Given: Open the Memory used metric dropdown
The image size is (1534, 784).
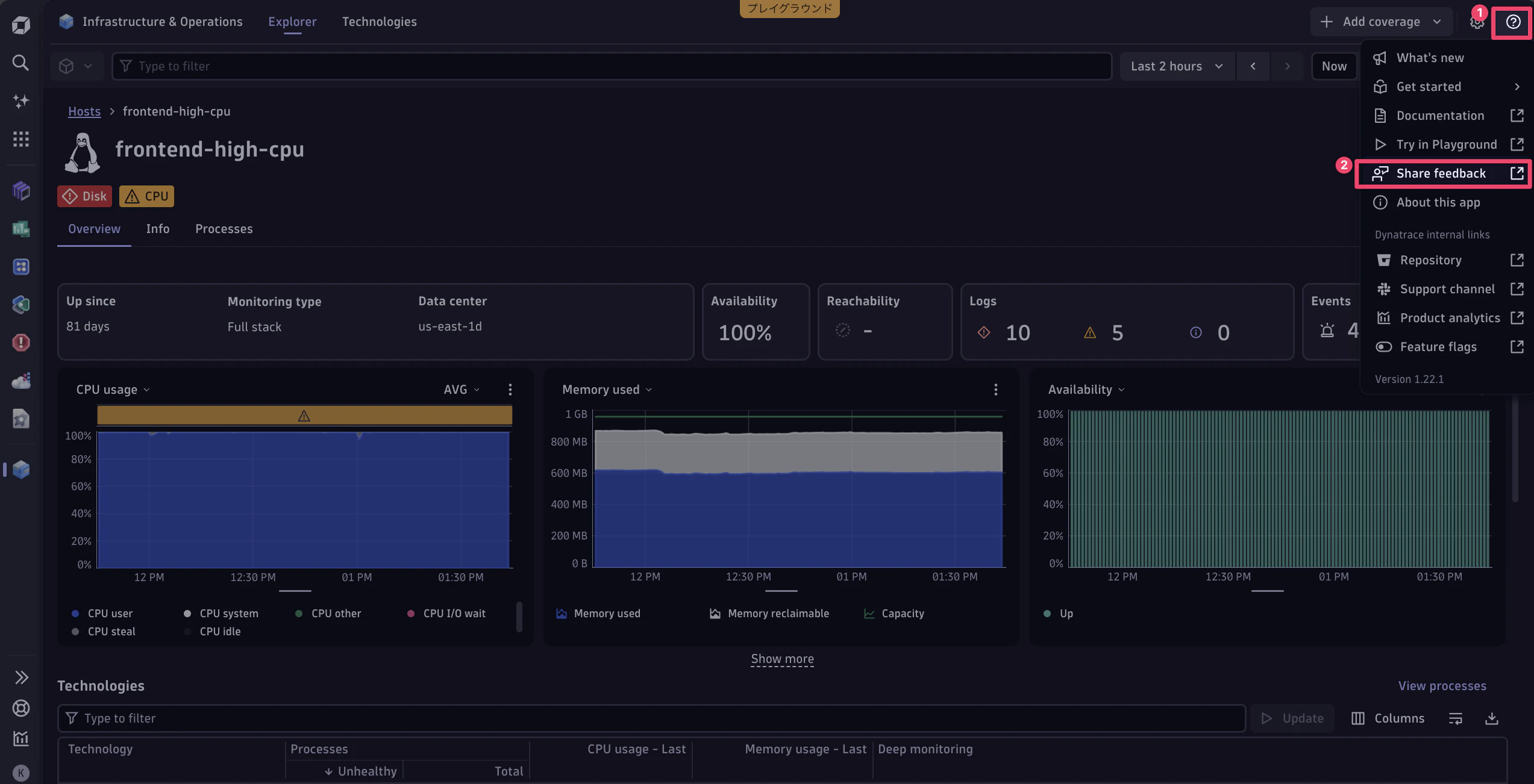Looking at the screenshot, I should point(607,390).
